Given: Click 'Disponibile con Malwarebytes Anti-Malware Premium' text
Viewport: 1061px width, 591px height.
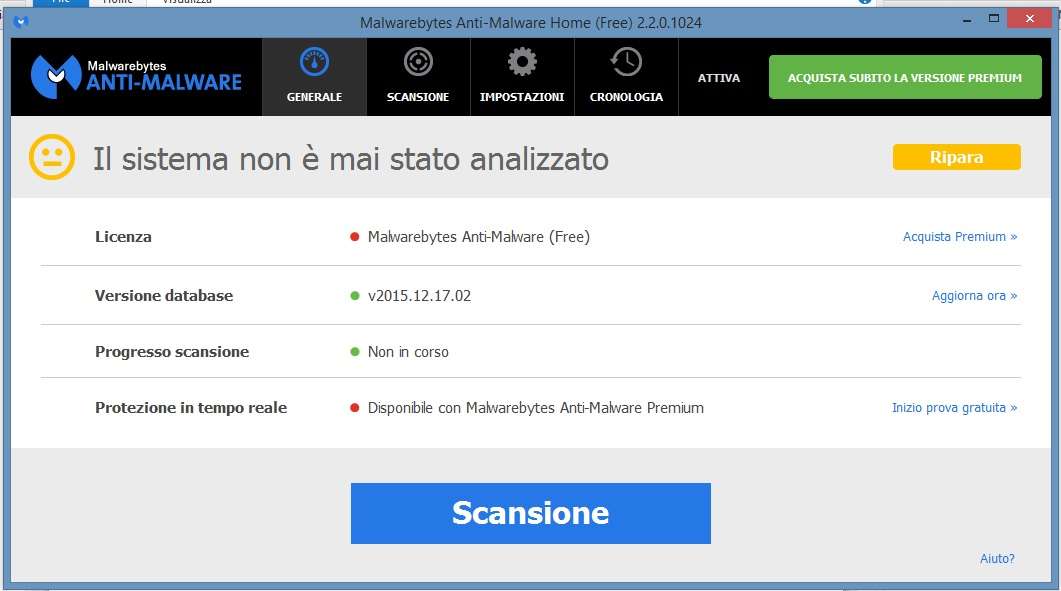Looking at the screenshot, I should 536,408.
